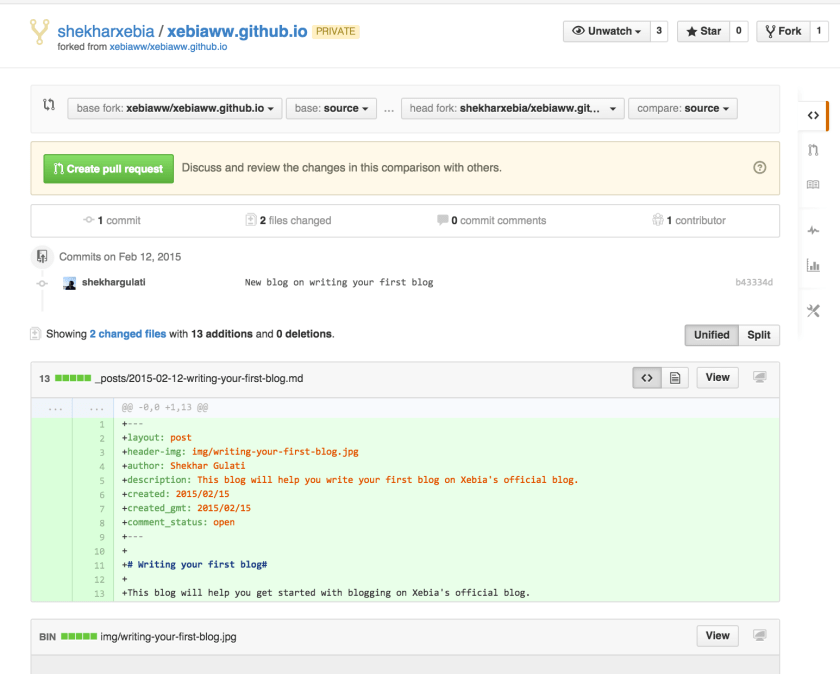This screenshot has height=674, width=840.
Task: Open the Code sidebar icon
Action: pos(813,116)
